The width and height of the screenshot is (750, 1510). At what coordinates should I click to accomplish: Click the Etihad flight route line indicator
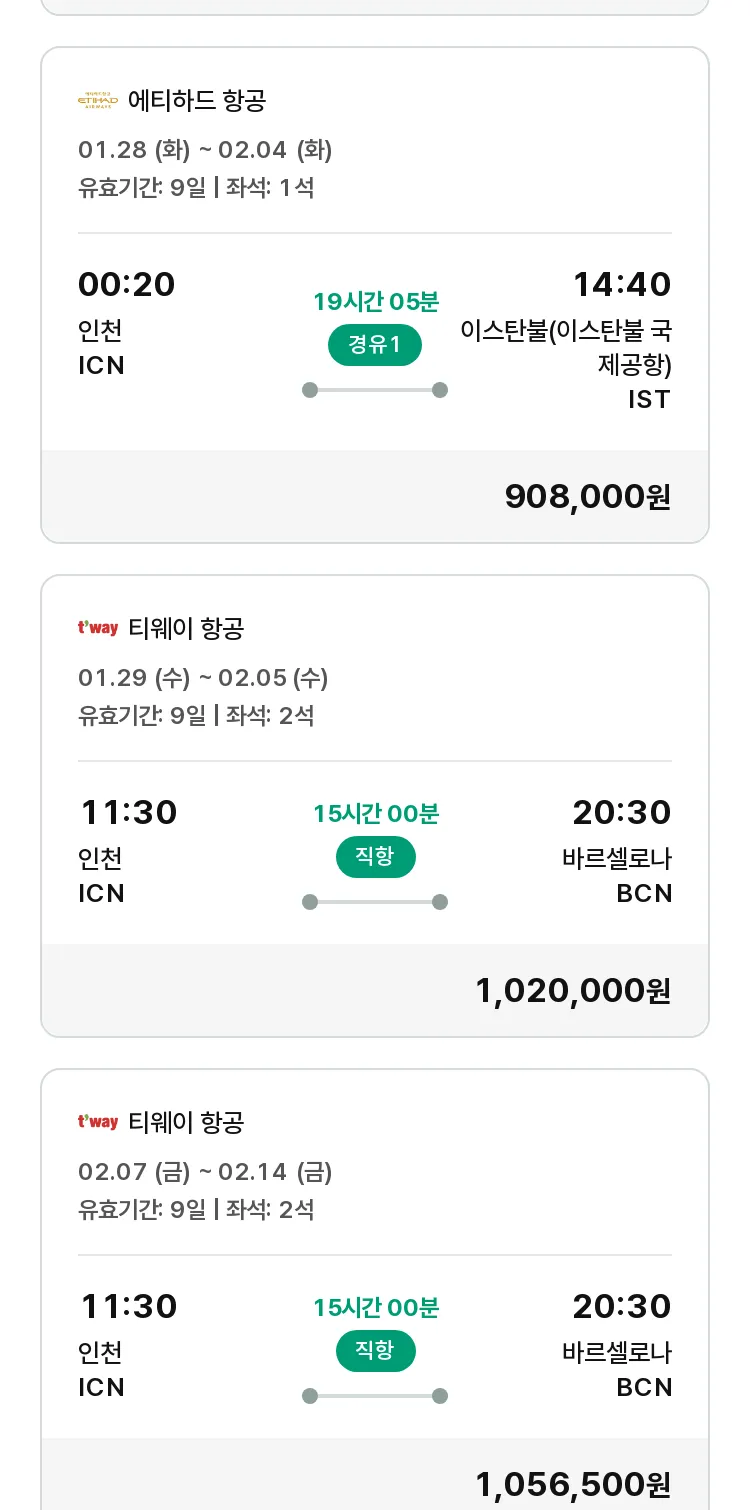pos(375,390)
